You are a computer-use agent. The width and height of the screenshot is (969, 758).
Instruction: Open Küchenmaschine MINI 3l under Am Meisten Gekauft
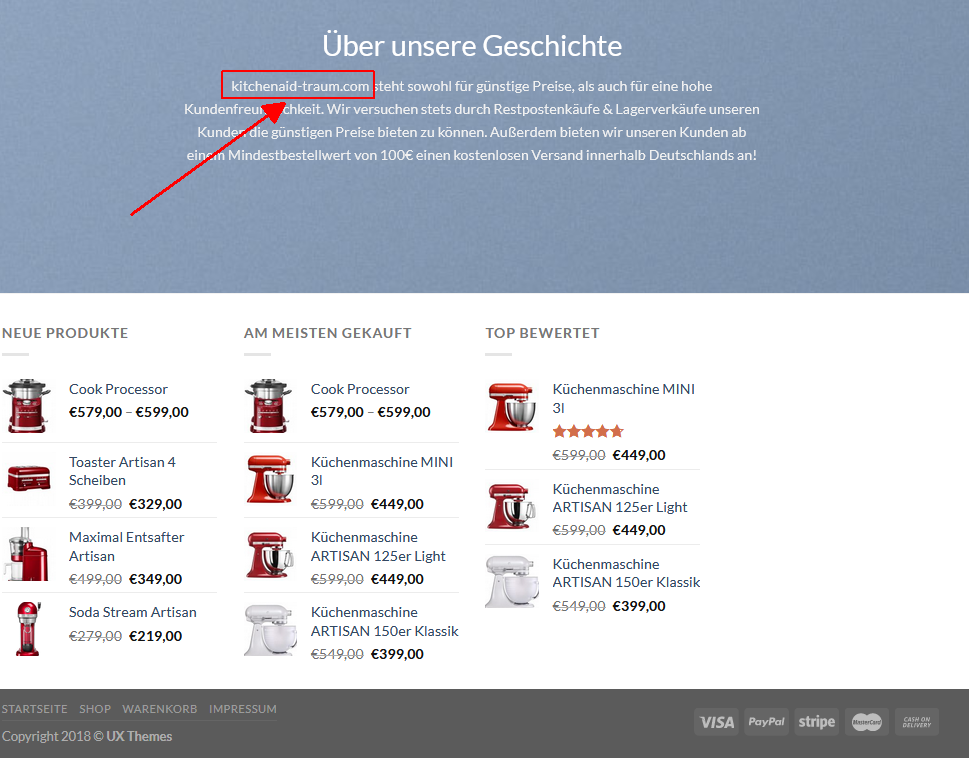(382, 471)
